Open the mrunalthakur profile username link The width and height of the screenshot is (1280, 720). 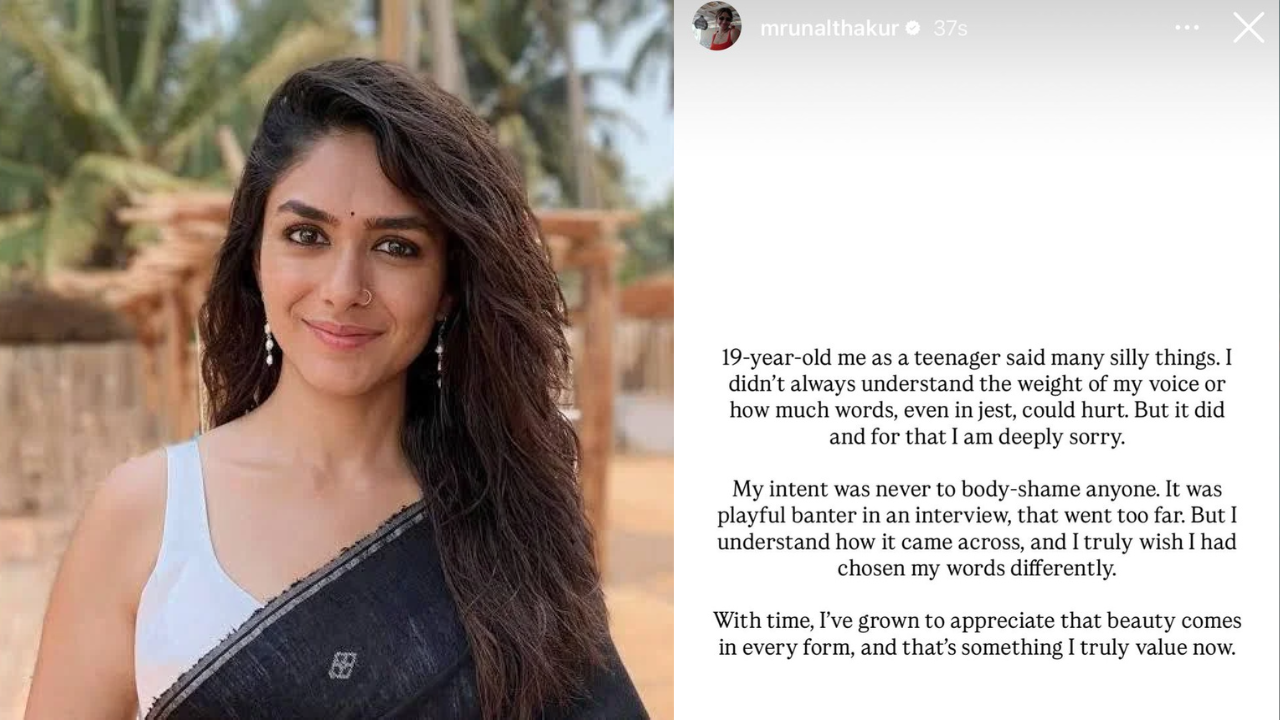coord(829,29)
